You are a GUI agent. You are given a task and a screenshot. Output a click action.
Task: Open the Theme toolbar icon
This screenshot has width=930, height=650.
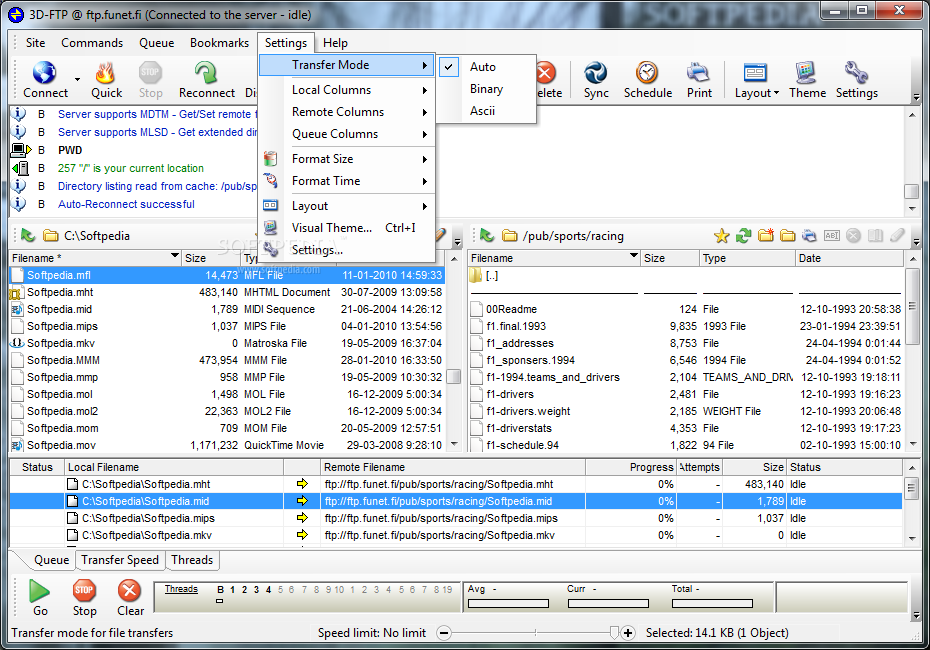[x=805, y=73]
